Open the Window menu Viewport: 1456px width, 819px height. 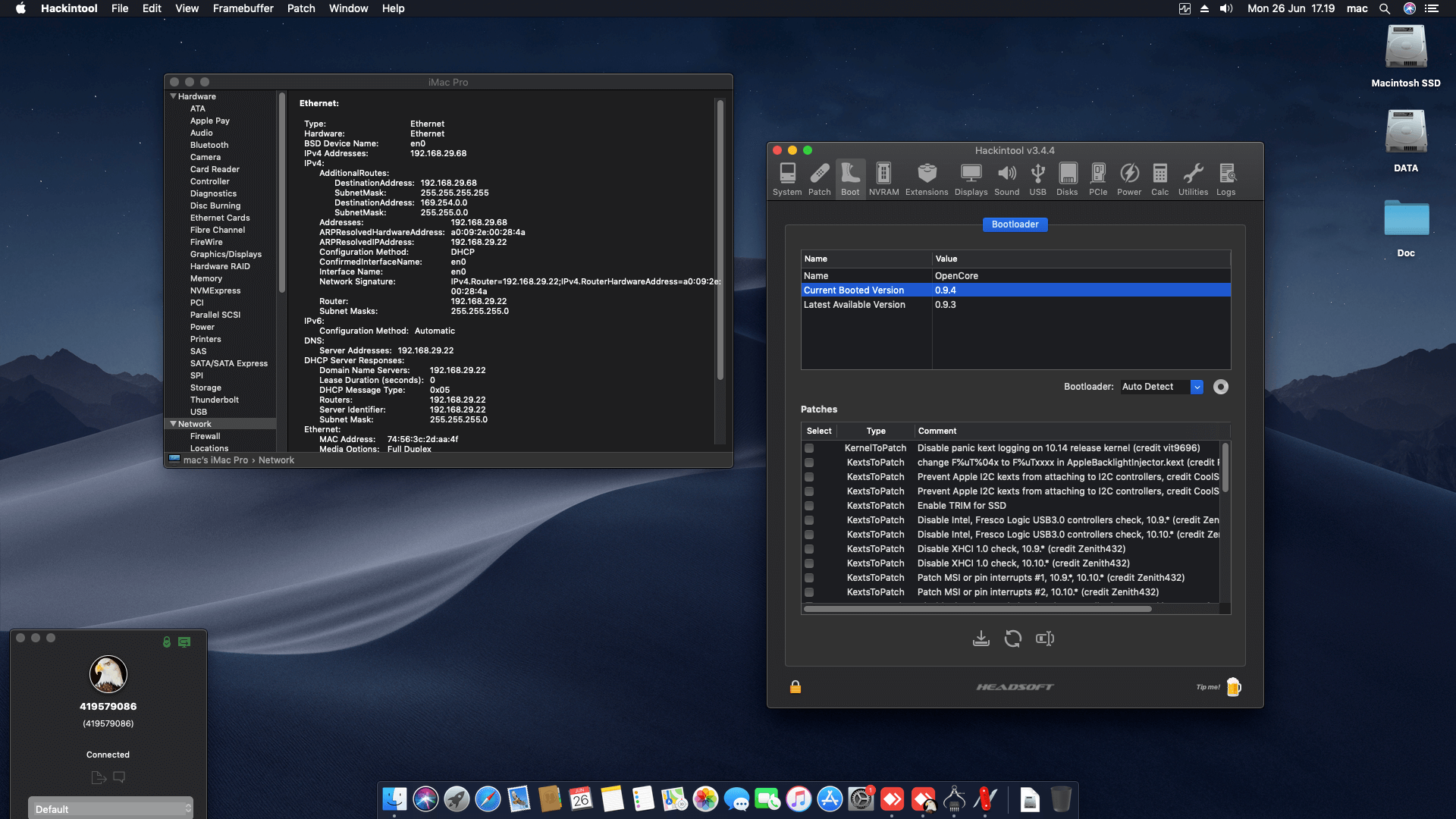click(x=348, y=8)
